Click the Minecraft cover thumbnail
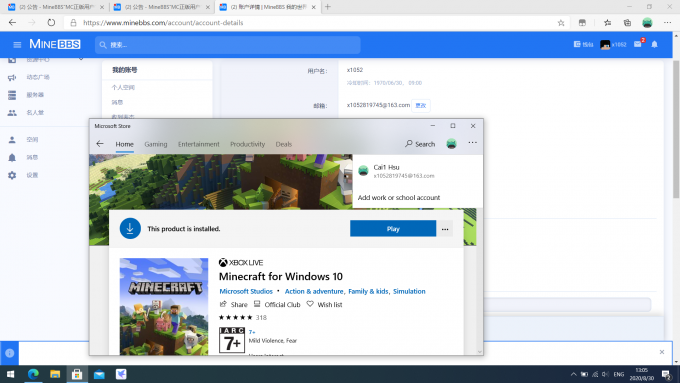Viewport: 680px width, 383px height. [164, 306]
